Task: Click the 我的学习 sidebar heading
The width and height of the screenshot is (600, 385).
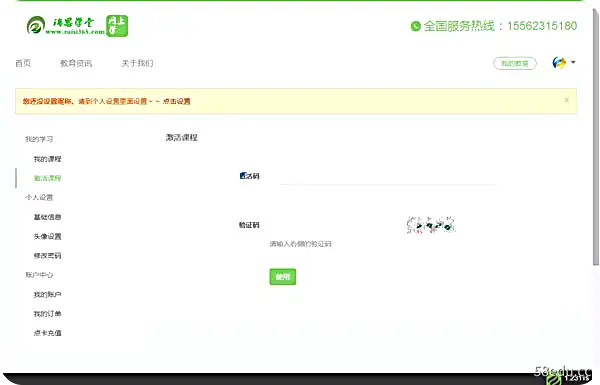Action: click(39, 139)
